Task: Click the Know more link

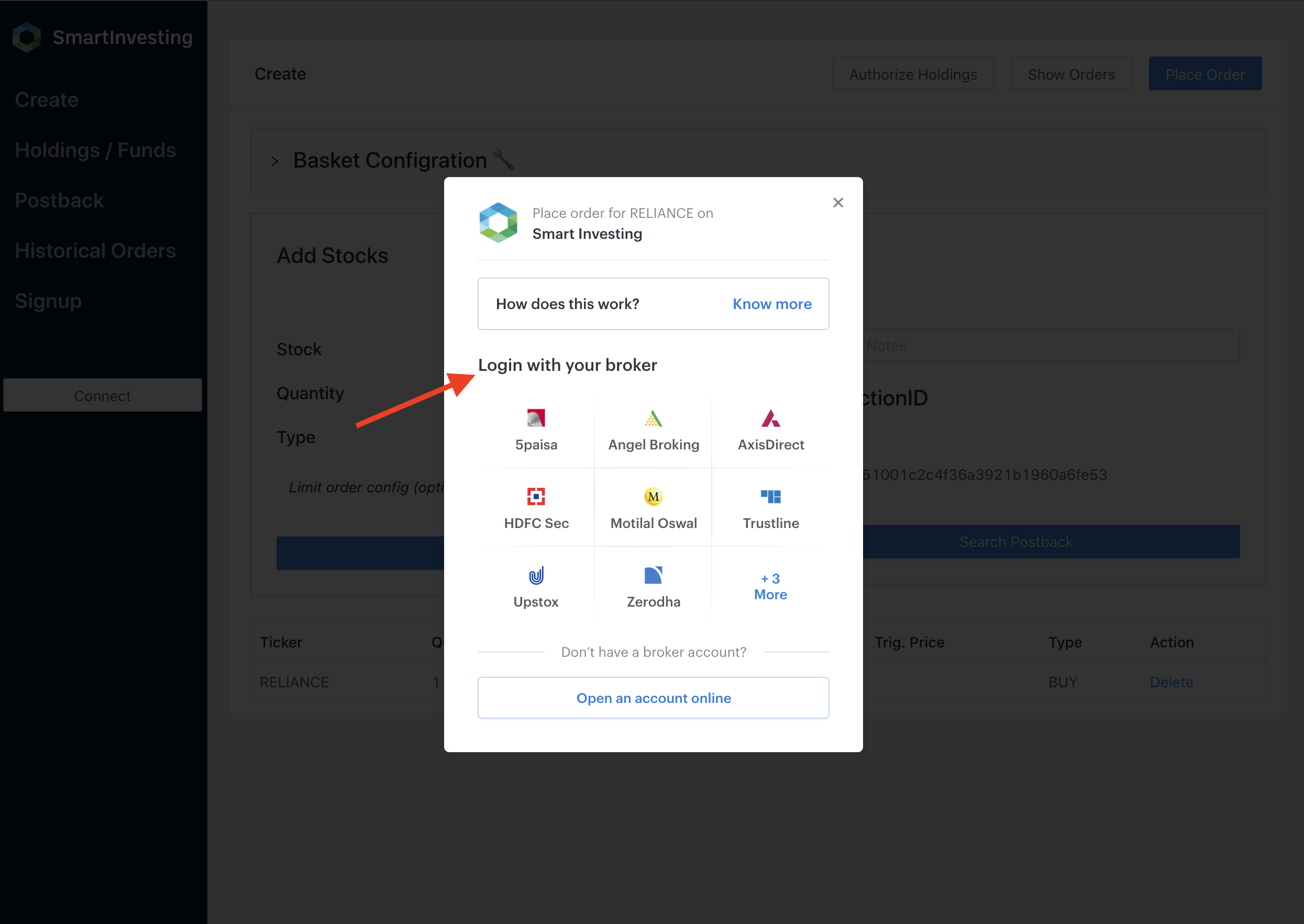Action: coord(772,304)
